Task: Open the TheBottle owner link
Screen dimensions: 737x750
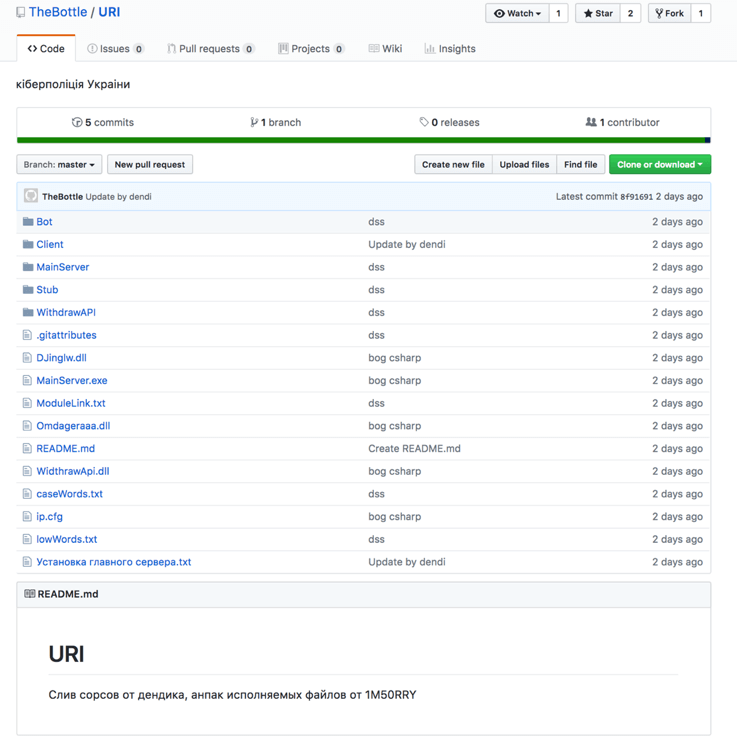Action: pos(58,12)
